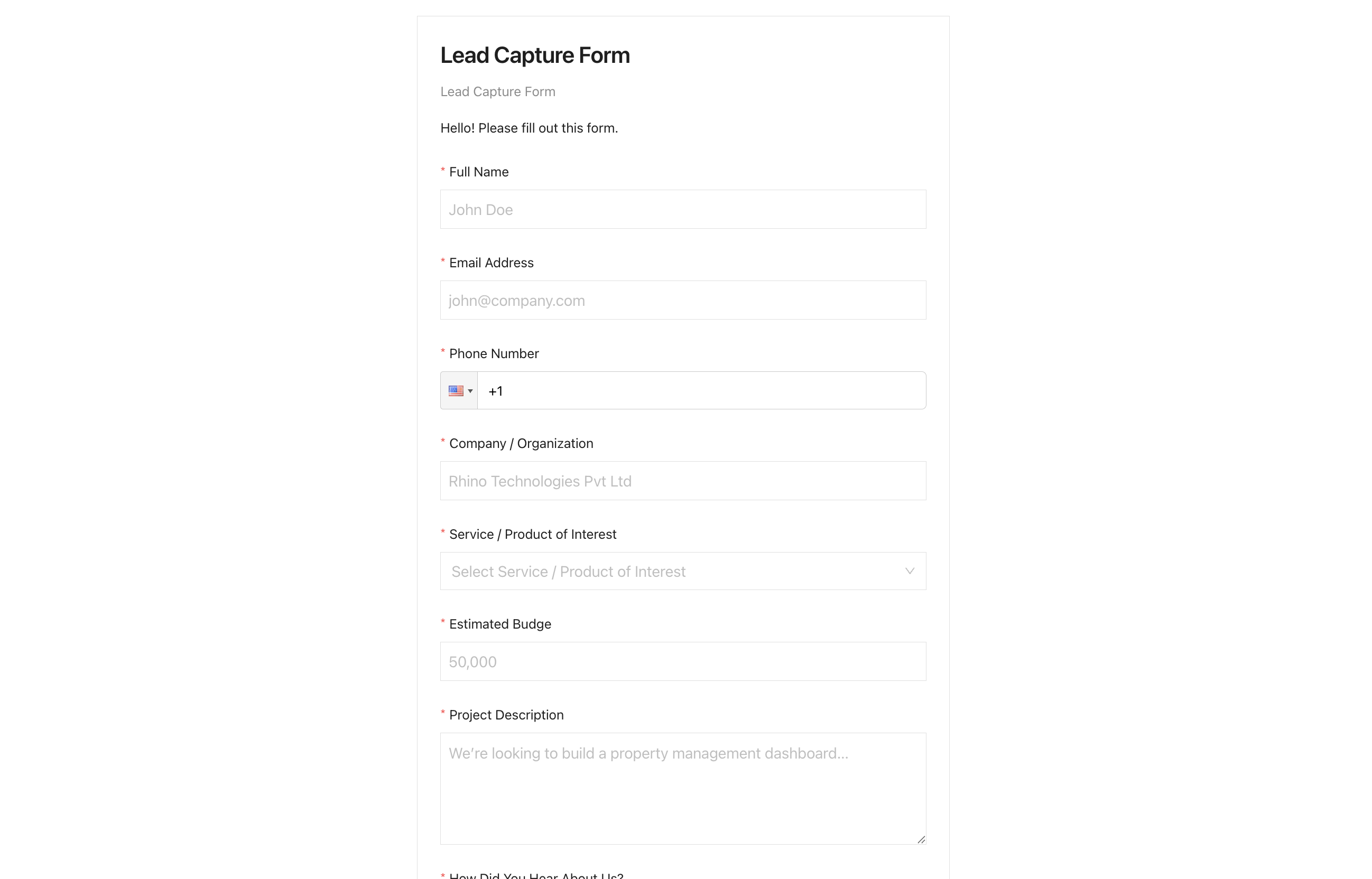This screenshot has width=1372, height=879.
Task: Select the Company / Organization text box
Action: click(683, 481)
